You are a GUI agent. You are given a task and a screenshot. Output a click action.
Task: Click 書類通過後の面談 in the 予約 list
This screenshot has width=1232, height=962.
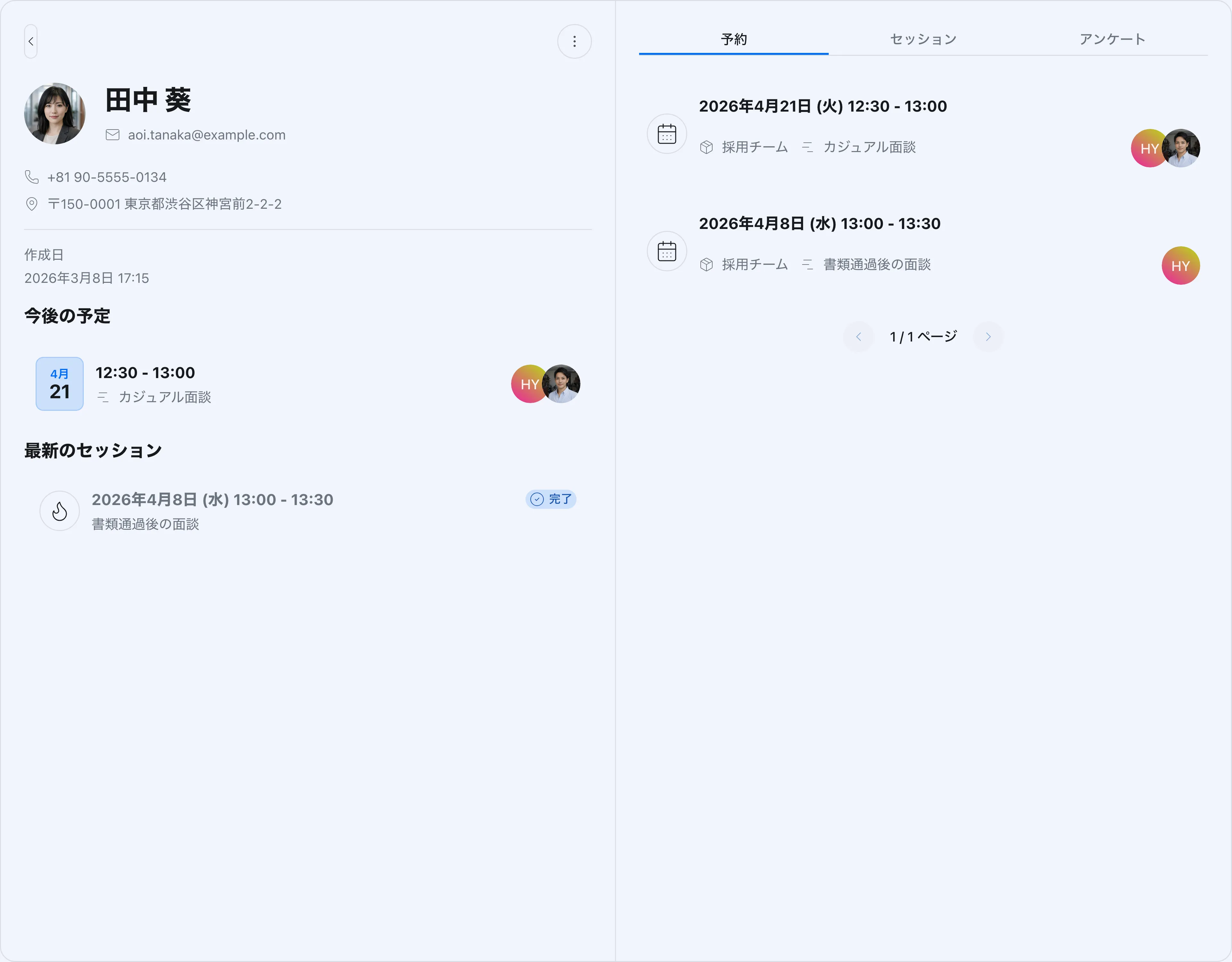pos(877,265)
